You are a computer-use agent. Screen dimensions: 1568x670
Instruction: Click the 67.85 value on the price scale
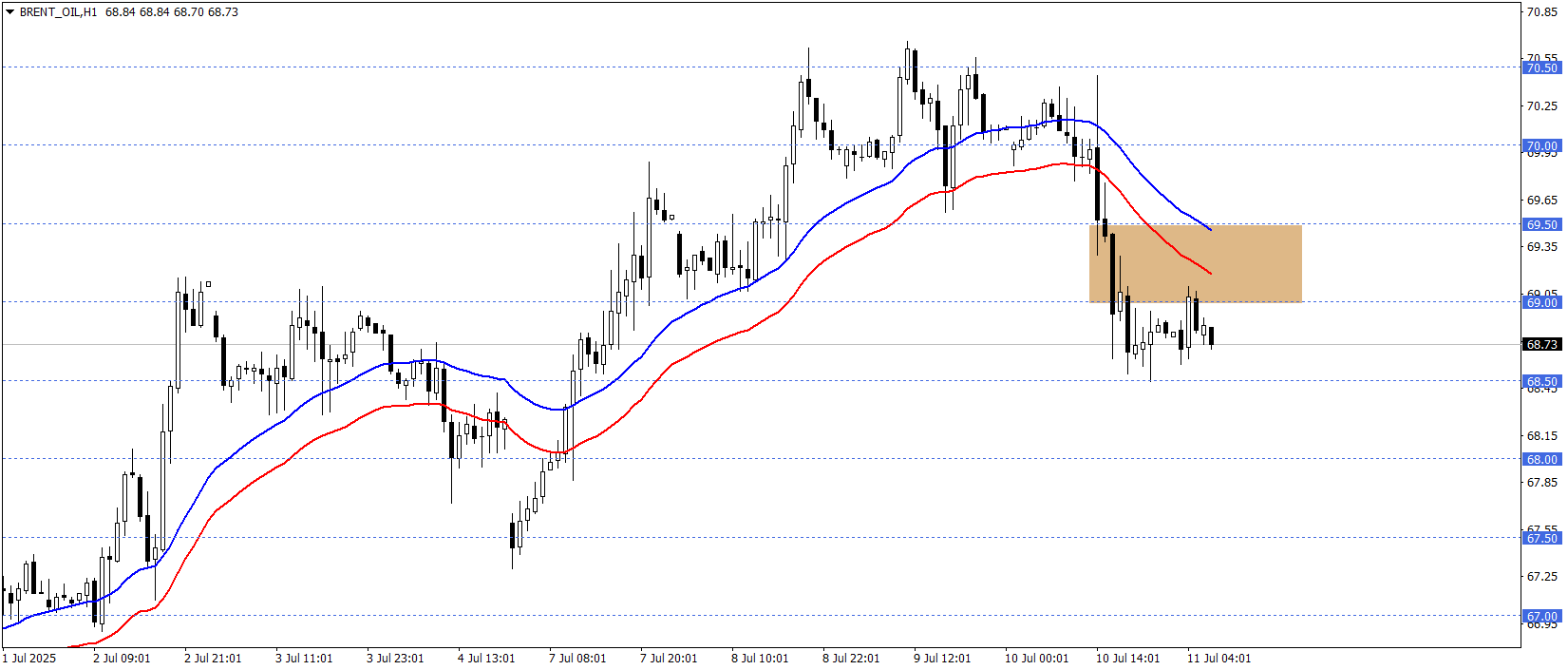click(1542, 483)
